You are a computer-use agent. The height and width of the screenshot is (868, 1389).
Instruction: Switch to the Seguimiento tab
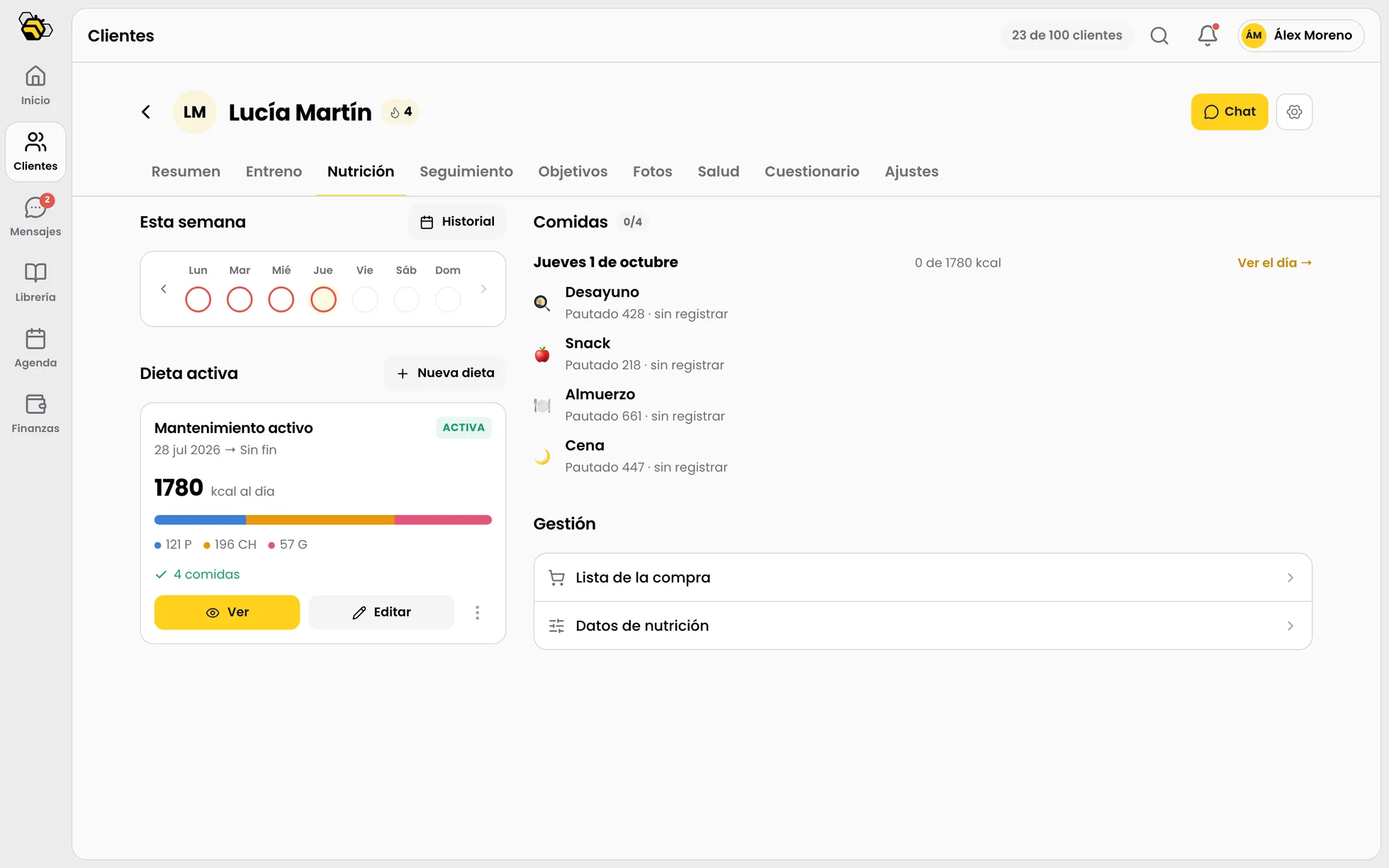[x=466, y=171]
